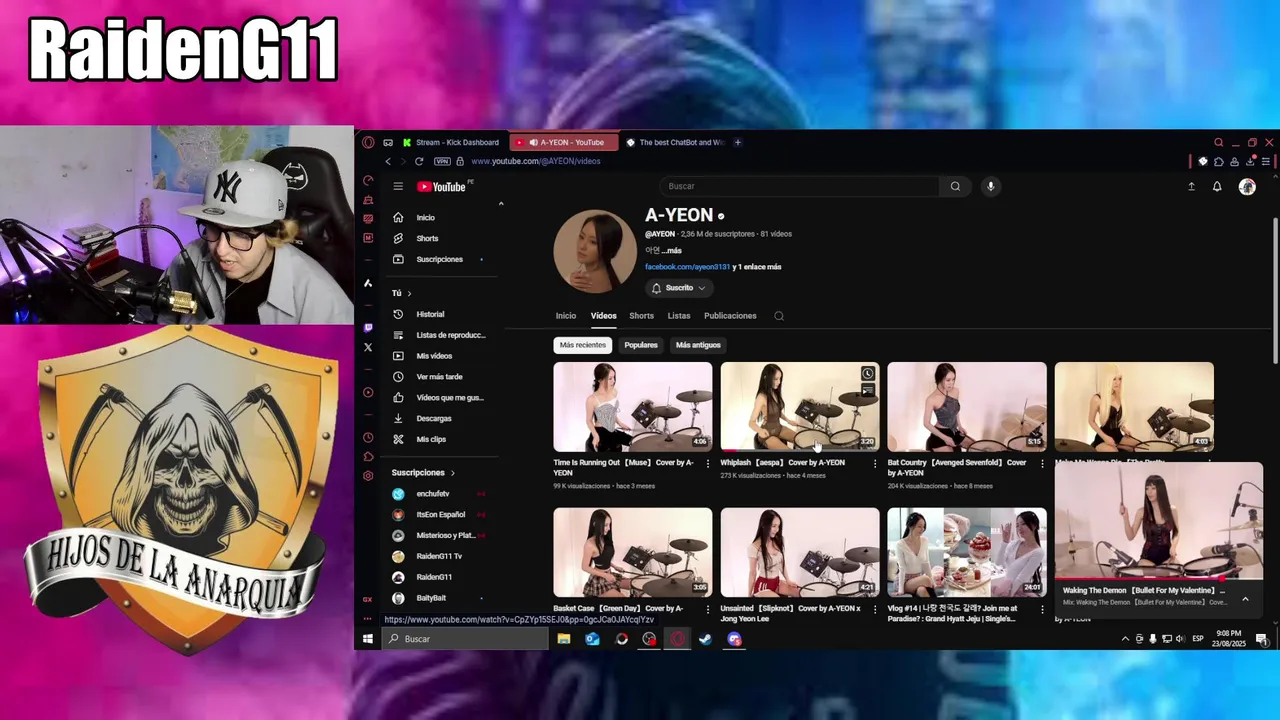The width and height of the screenshot is (1280, 720).
Task: Expand the Suscripciones sidebar section
Action: coord(423,472)
